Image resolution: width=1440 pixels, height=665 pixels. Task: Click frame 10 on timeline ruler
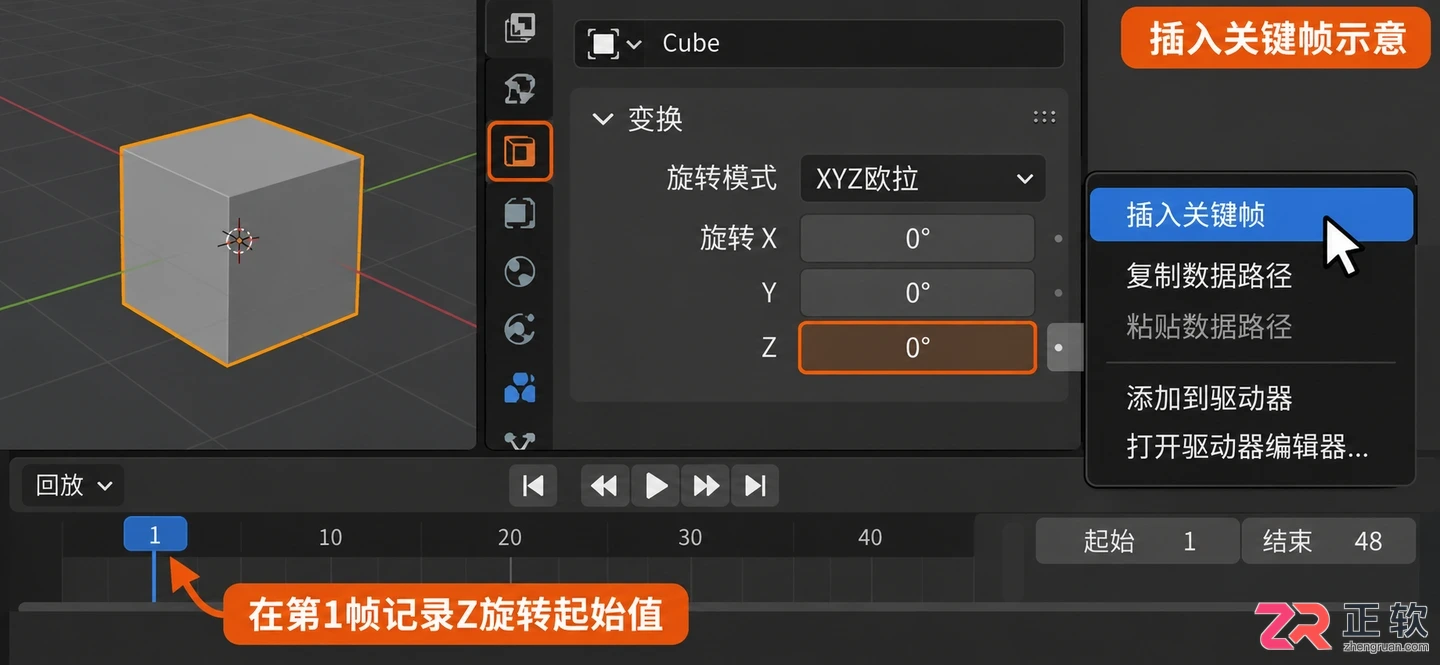[x=330, y=538]
